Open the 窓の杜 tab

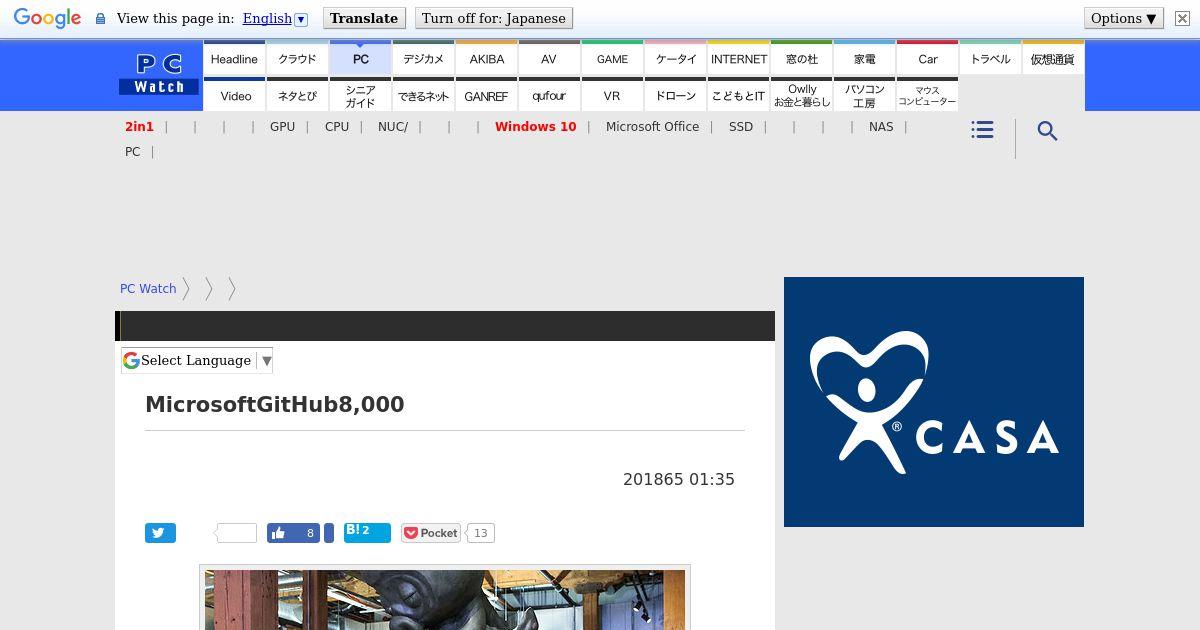[801, 58]
